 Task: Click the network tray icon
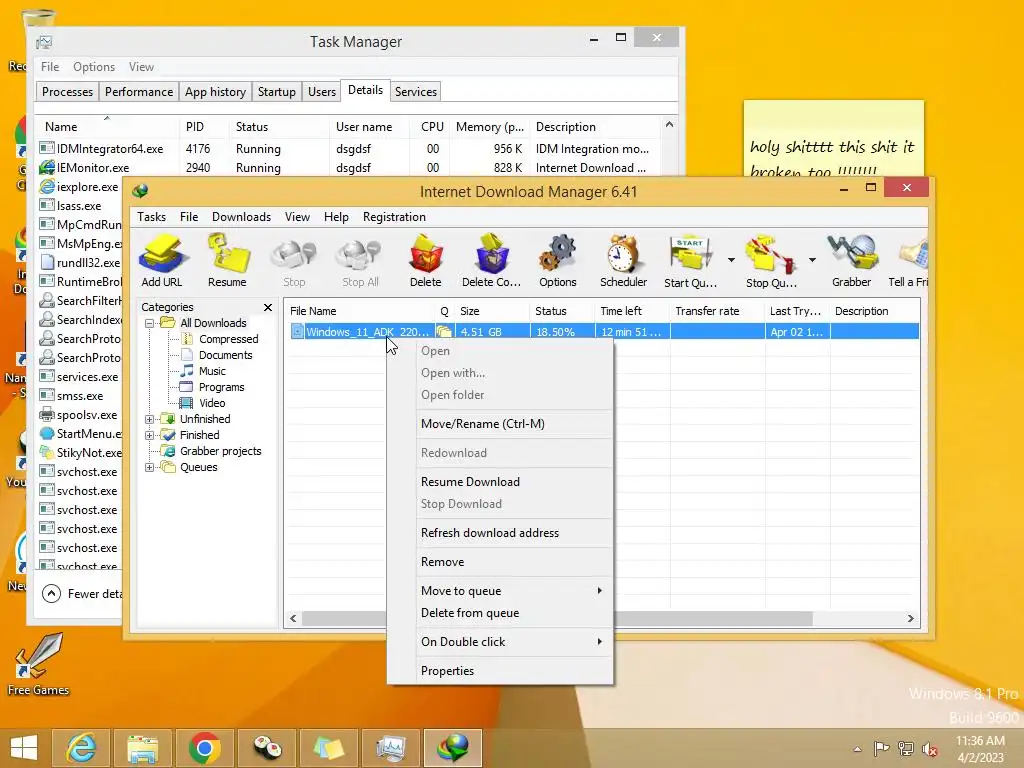coord(905,749)
